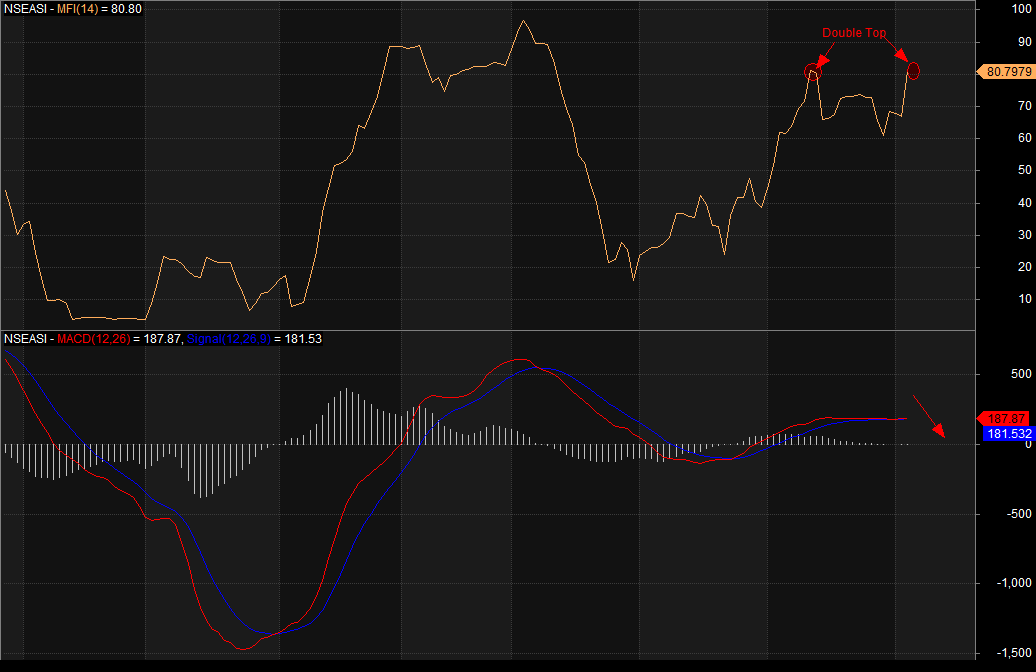Click the right Double Top circle marker
Viewport: 1036px width, 672px height.
(x=912, y=70)
